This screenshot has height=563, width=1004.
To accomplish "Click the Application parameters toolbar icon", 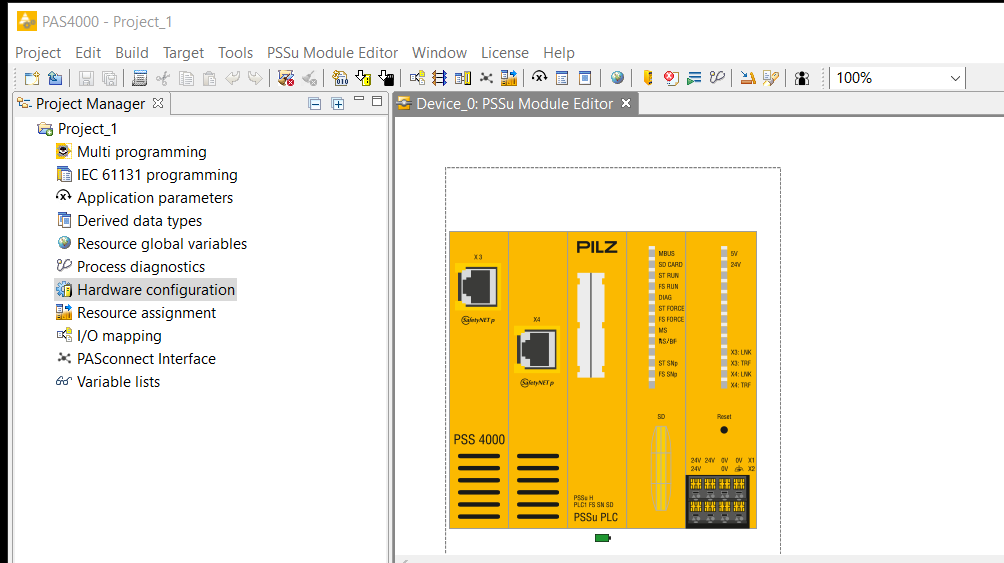I will click(540, 78).
